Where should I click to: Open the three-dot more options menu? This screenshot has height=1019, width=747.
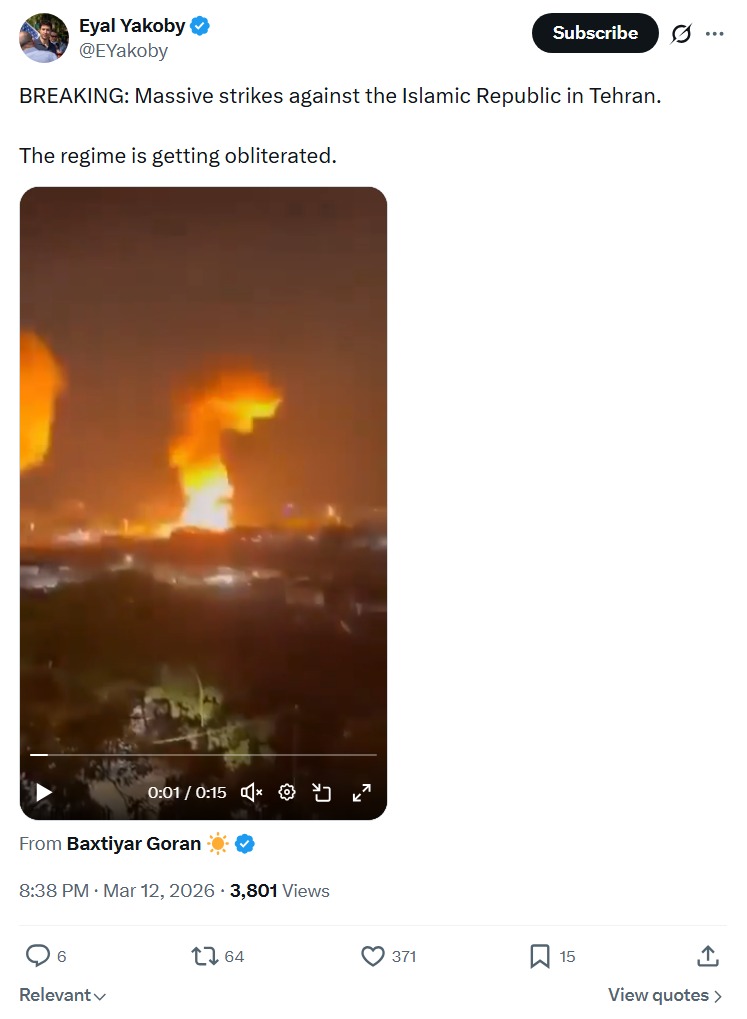point(714,33)
